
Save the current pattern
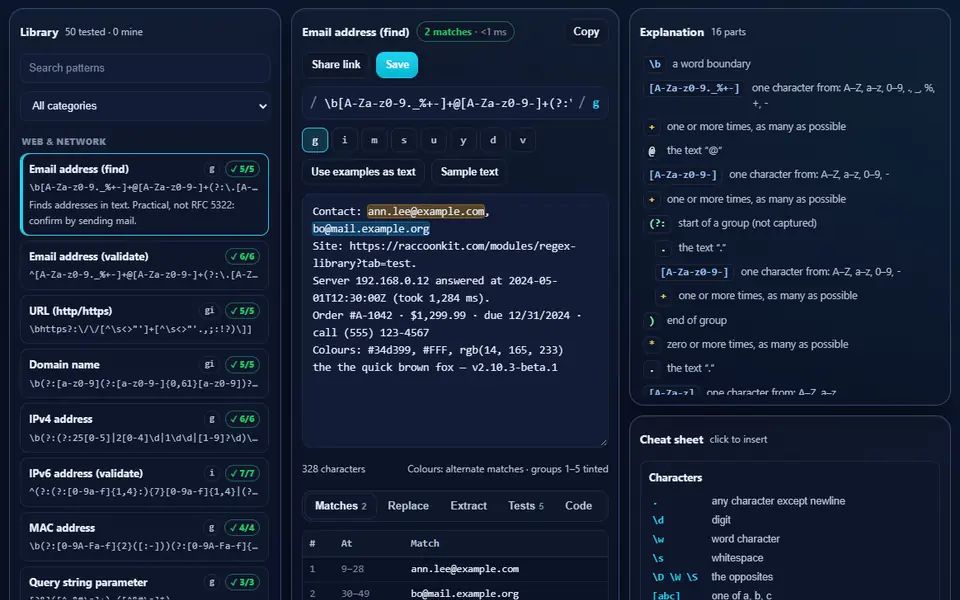(397, 65)
